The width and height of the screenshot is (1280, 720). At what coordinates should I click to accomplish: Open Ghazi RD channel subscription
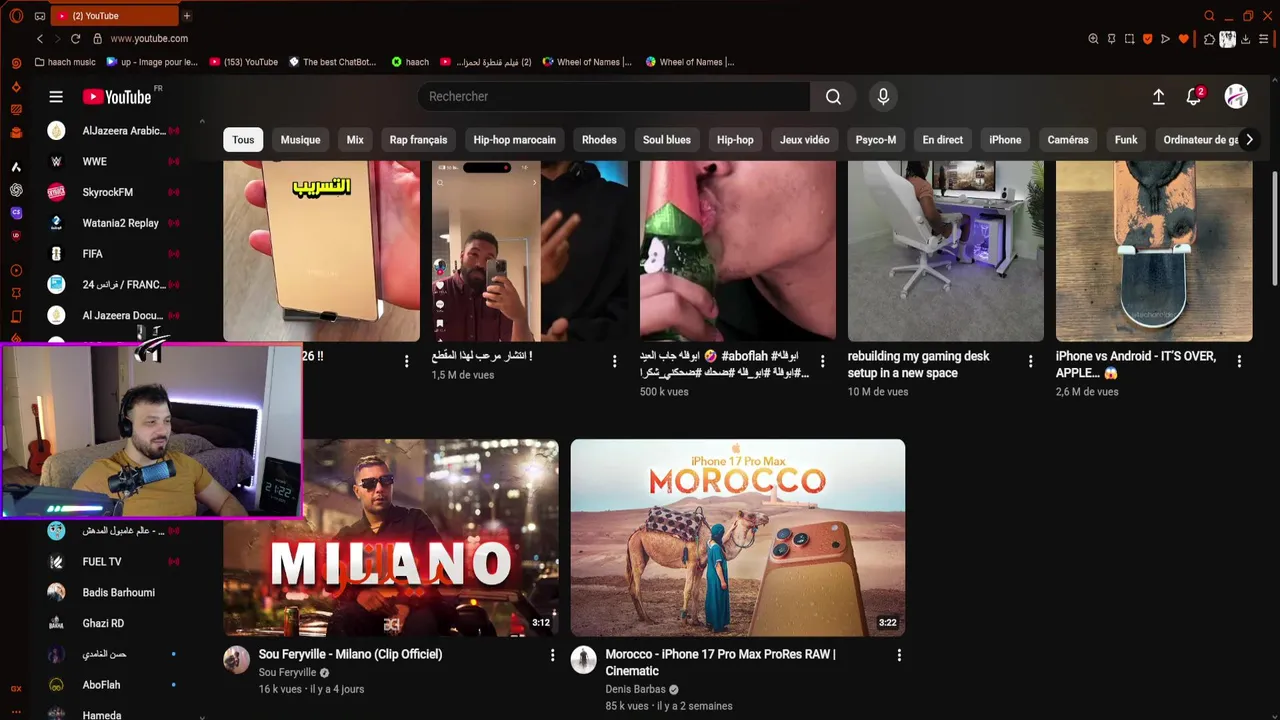[x=113, y=624]
